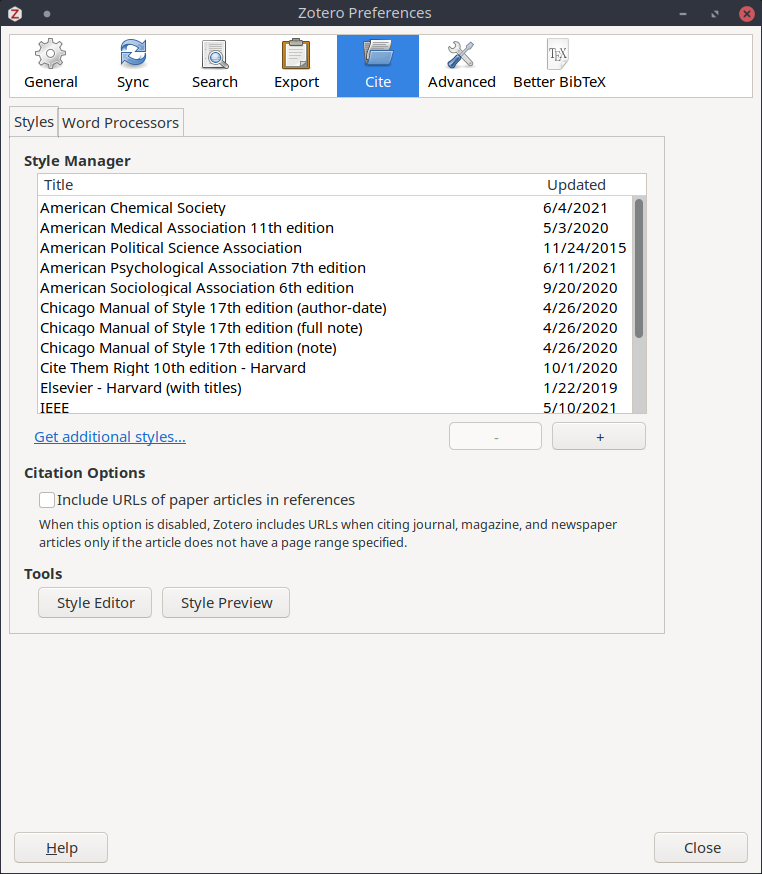Add a new style with the plus button
The image size is (762, 874).
pos(598,435)
